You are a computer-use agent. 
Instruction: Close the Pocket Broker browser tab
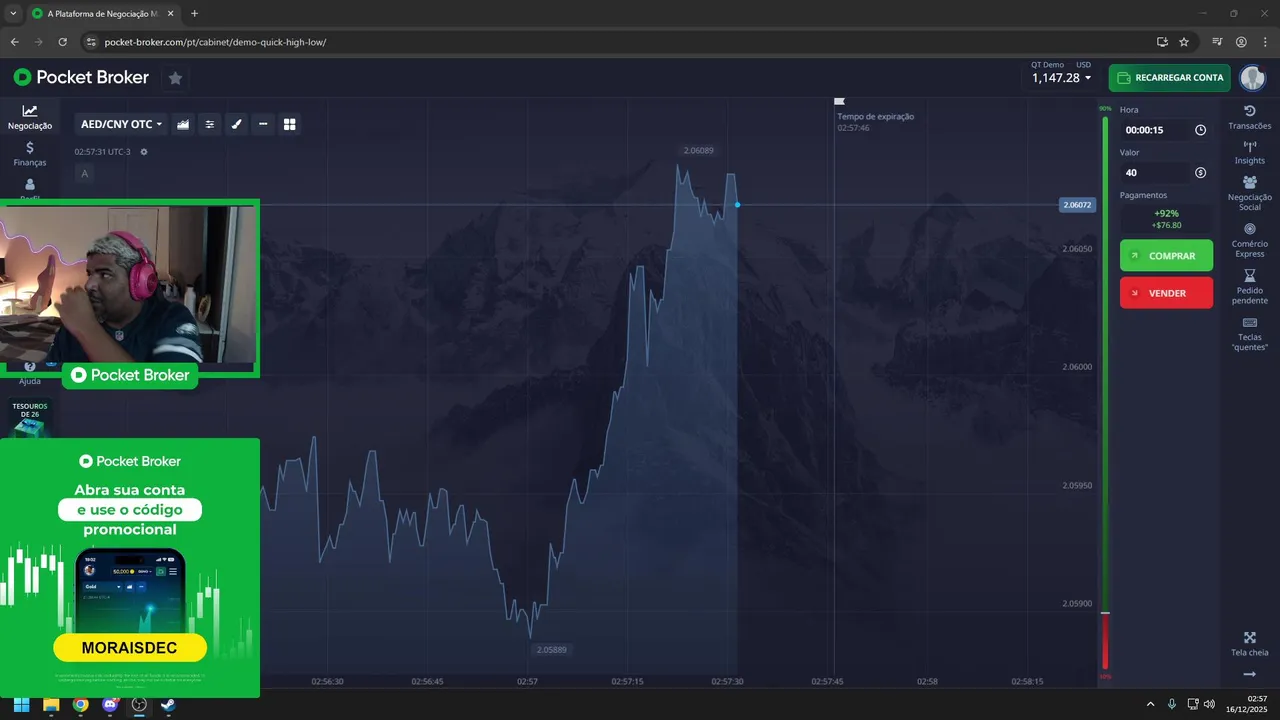[x=169, y=13]
